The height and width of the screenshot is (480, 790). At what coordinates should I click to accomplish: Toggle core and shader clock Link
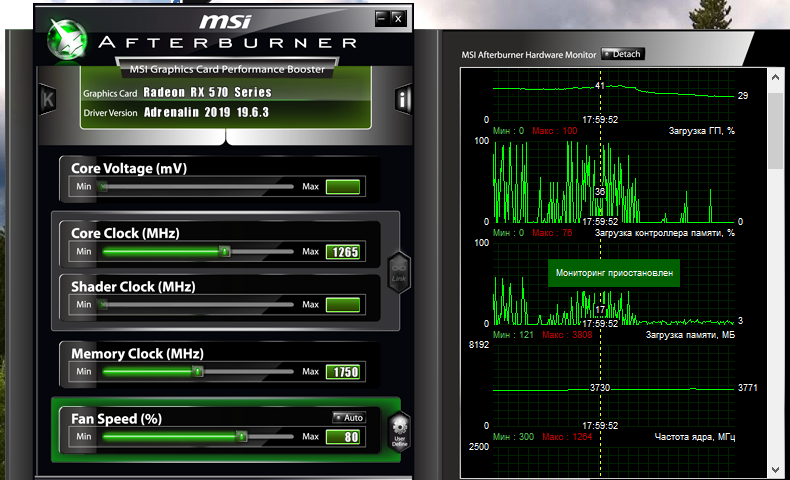399,272
